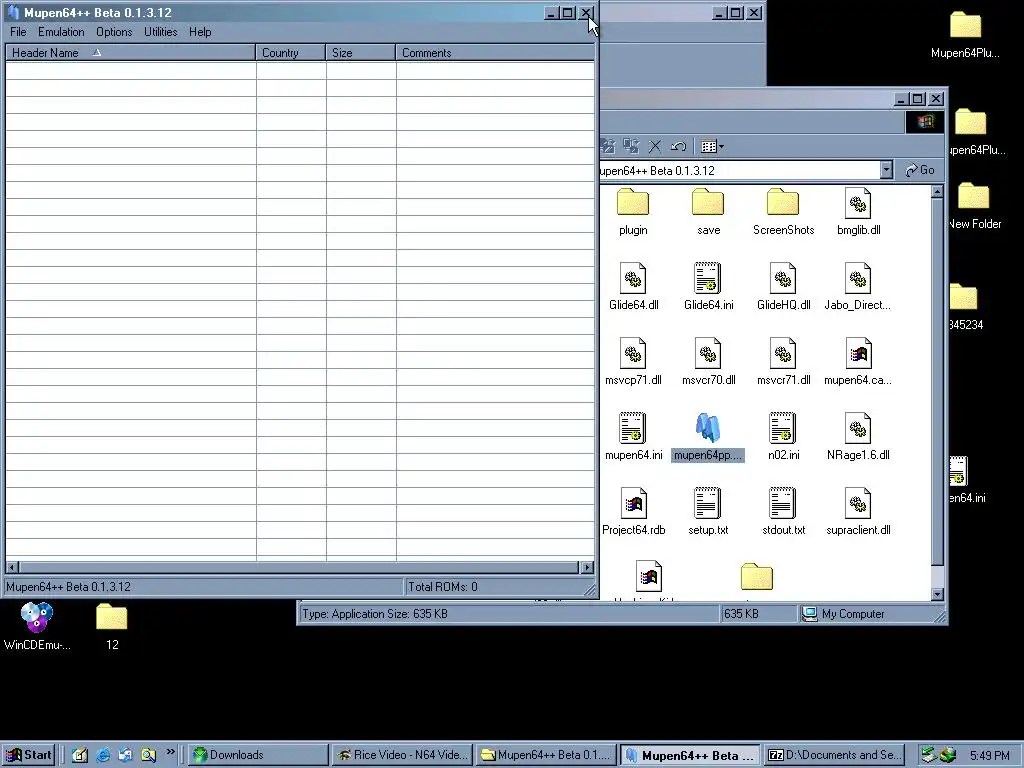Click the Explorer Copy To toolbar icon
This screenshot has width=1024, height=768.
click(x=631, y=146)
